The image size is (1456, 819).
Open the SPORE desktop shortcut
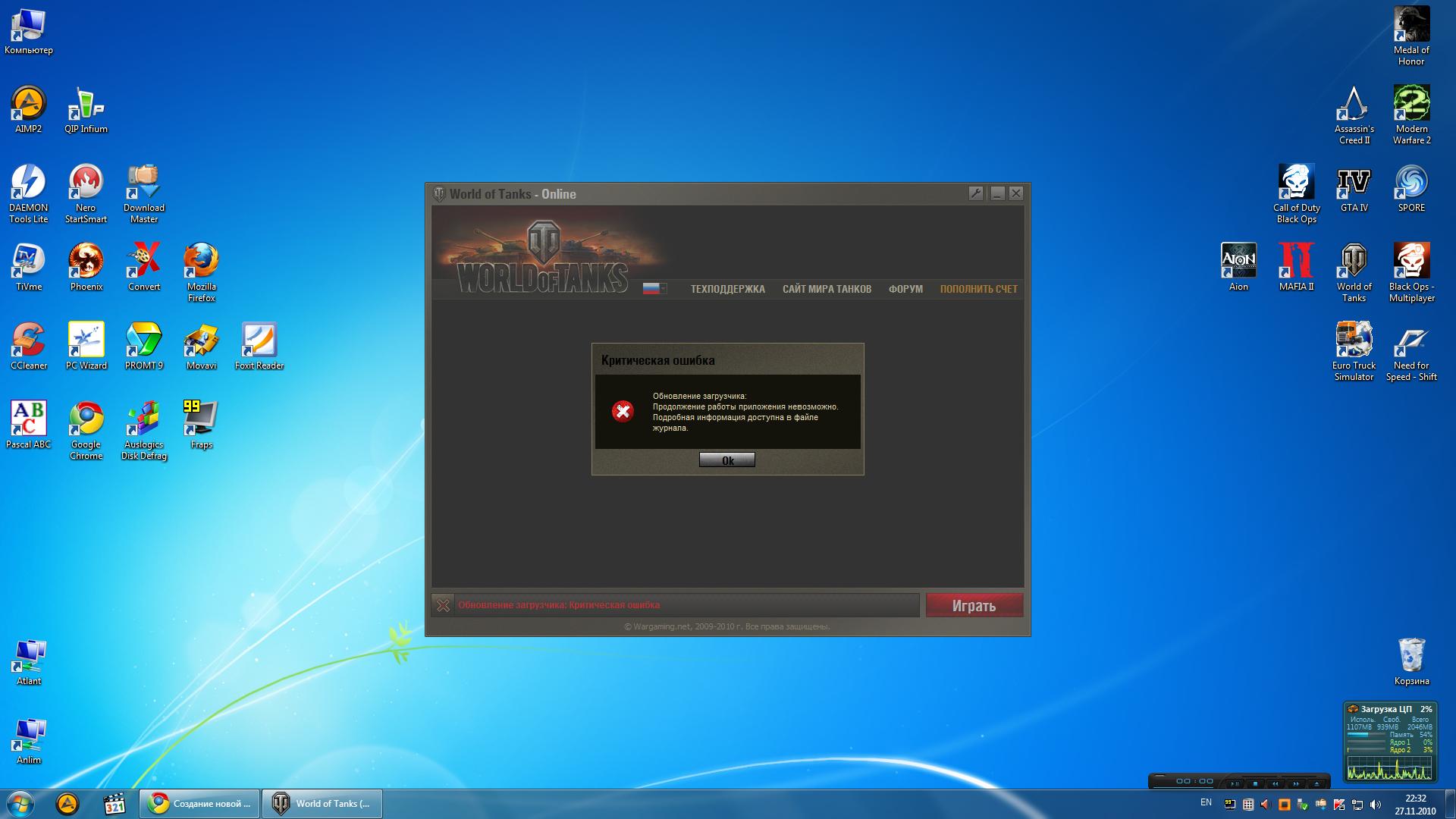point(1411,189)
